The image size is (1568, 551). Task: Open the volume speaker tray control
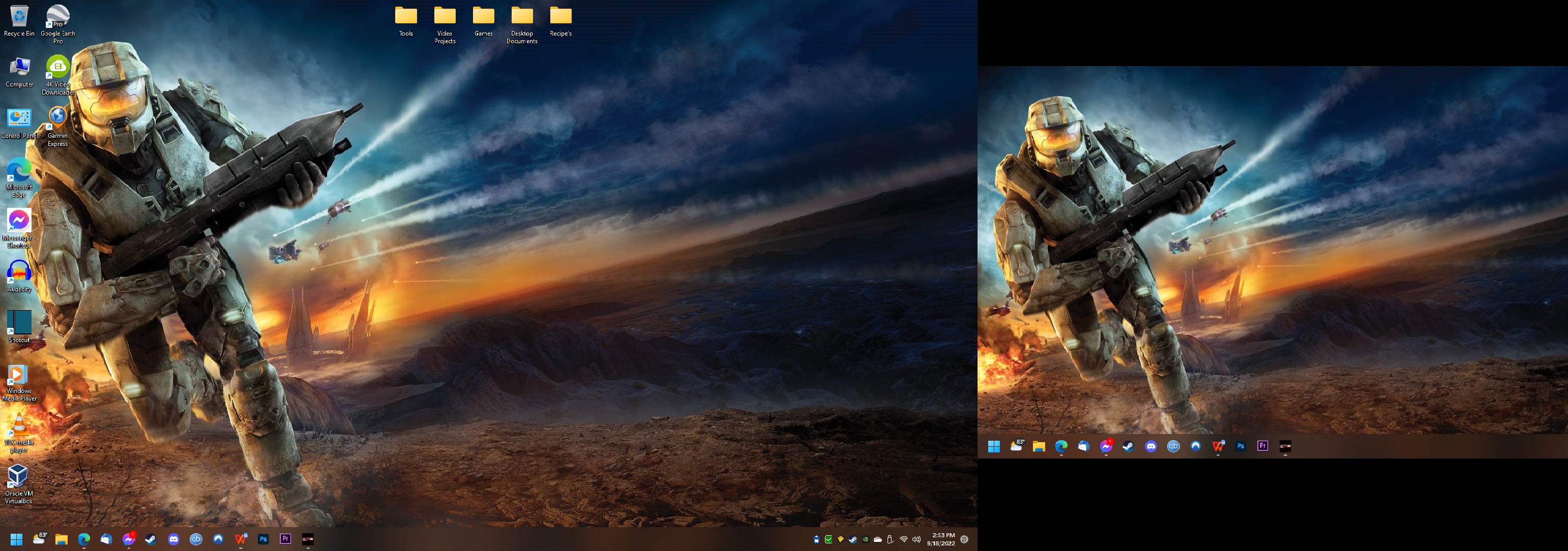(916, 539)
